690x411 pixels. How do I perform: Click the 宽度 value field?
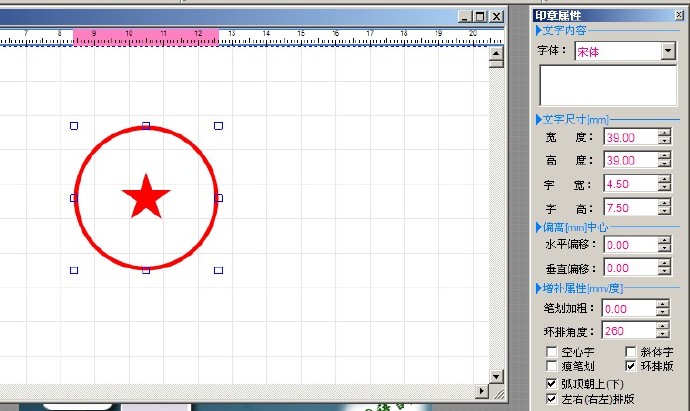(x=631, y=137)
